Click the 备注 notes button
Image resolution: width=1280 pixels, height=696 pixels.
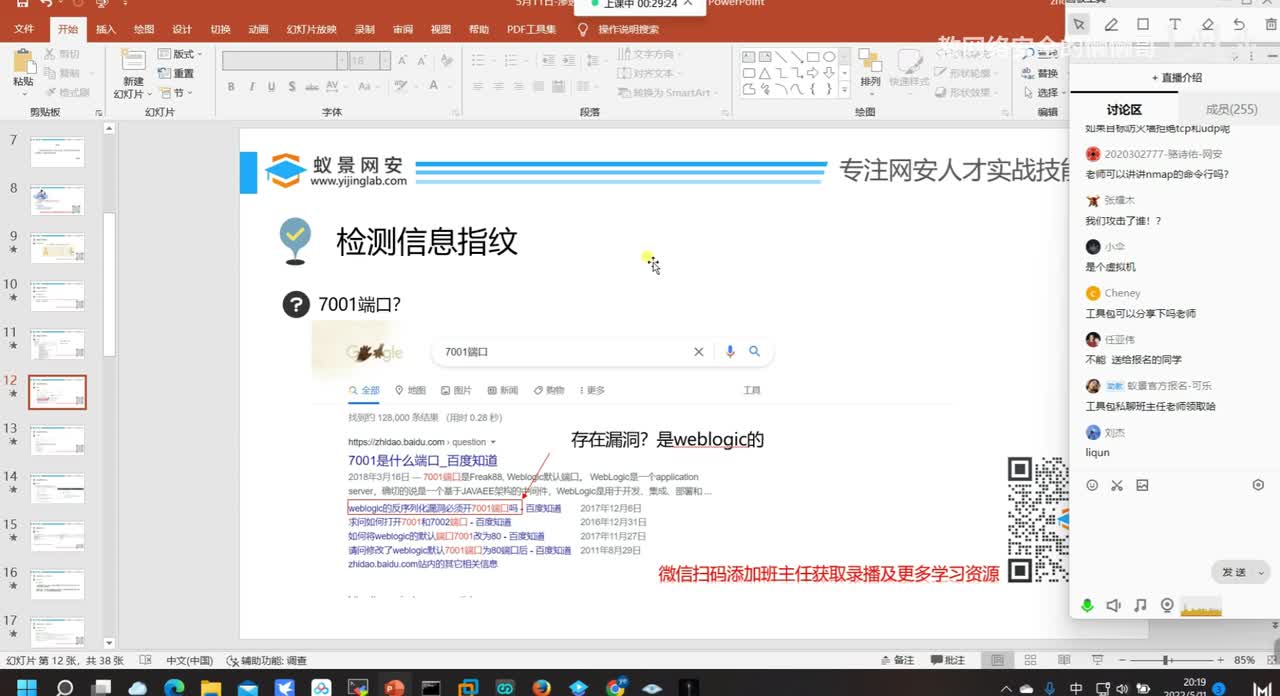point(898,660)
